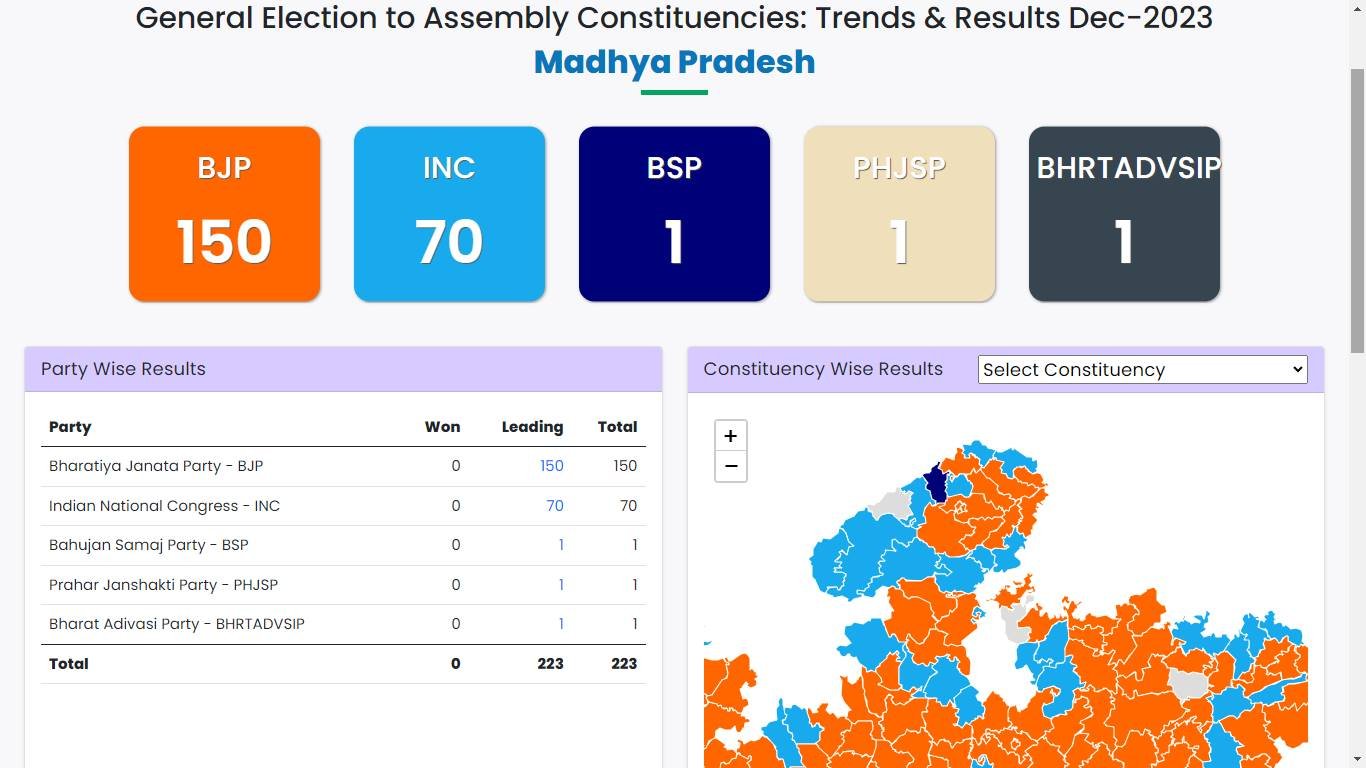The width and height of the screenshot is (1366, 768).
Task: Click the beige PHJSP results tile
Action: point(899,214)
